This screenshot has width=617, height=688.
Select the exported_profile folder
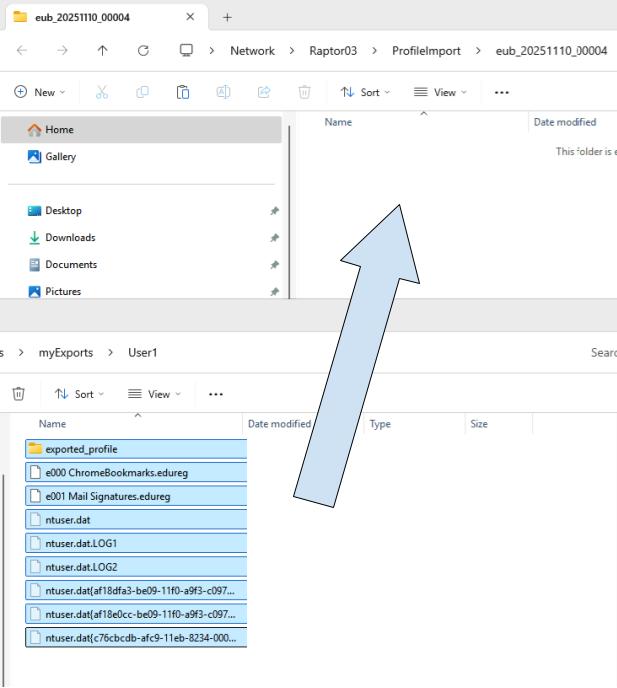(x=81, y=449)
